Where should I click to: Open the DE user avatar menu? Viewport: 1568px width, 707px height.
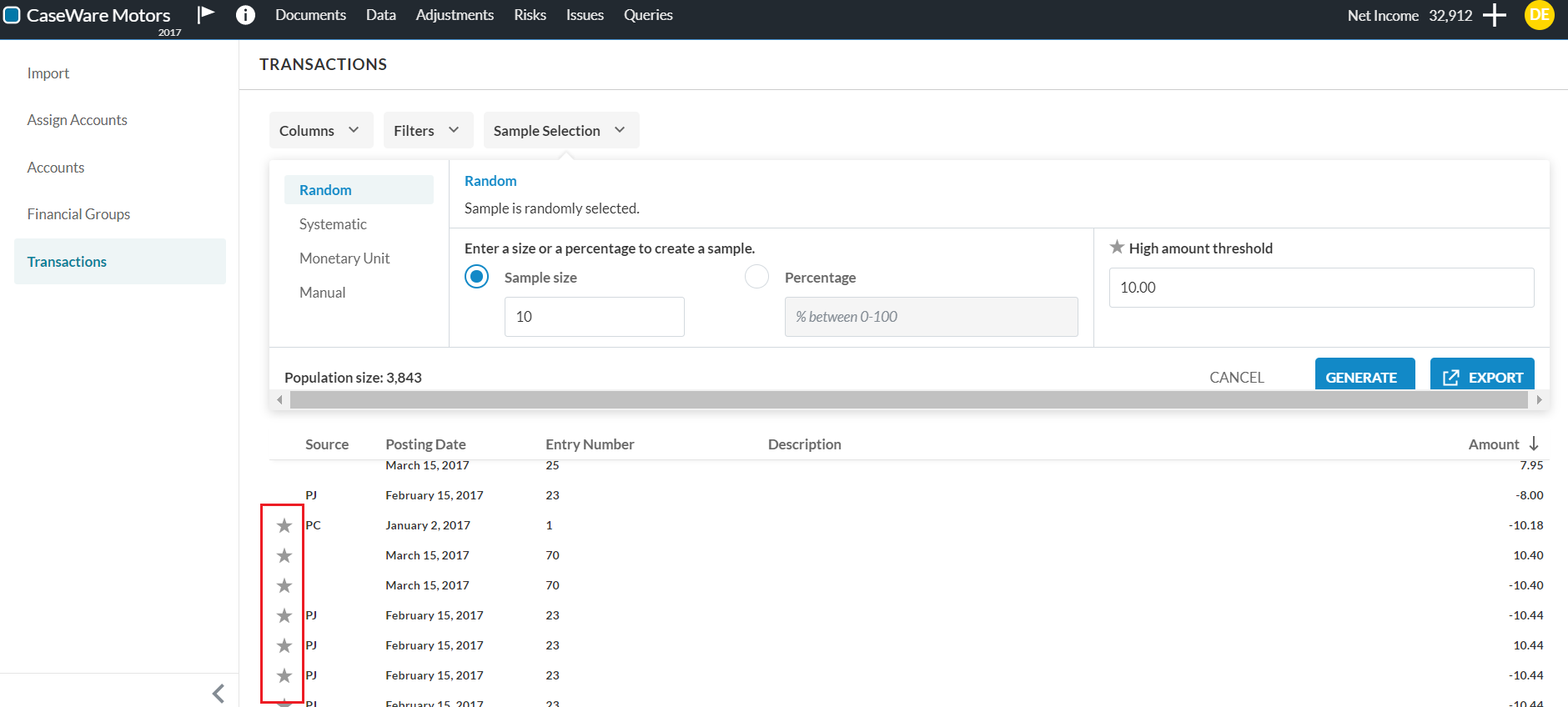pos(1539,15)
